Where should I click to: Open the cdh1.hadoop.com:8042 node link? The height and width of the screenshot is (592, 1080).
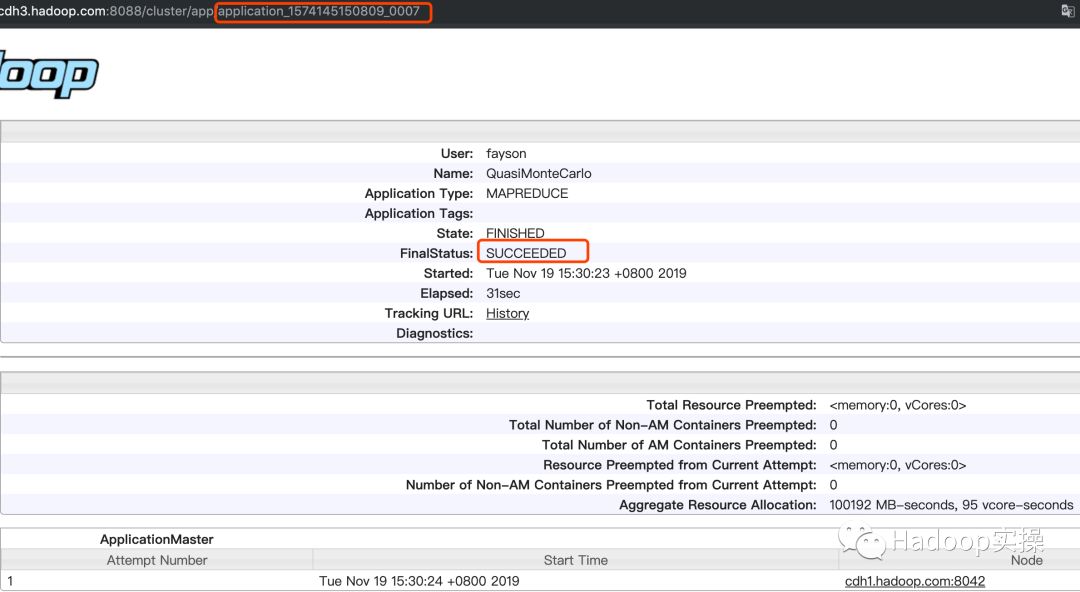pyautogui.click(x=914, y=581)
